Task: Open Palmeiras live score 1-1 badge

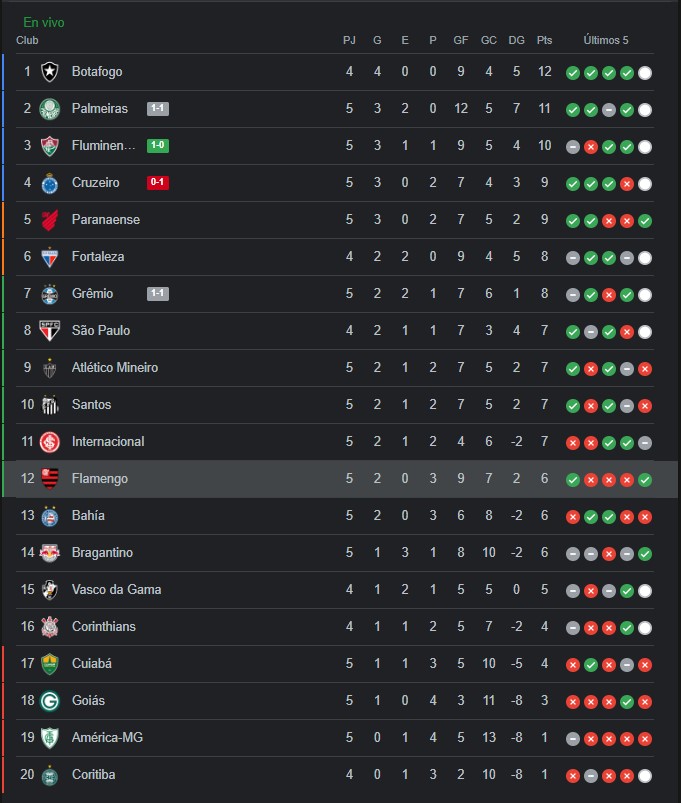Action: pyautogui.click(x=158, y=109)
